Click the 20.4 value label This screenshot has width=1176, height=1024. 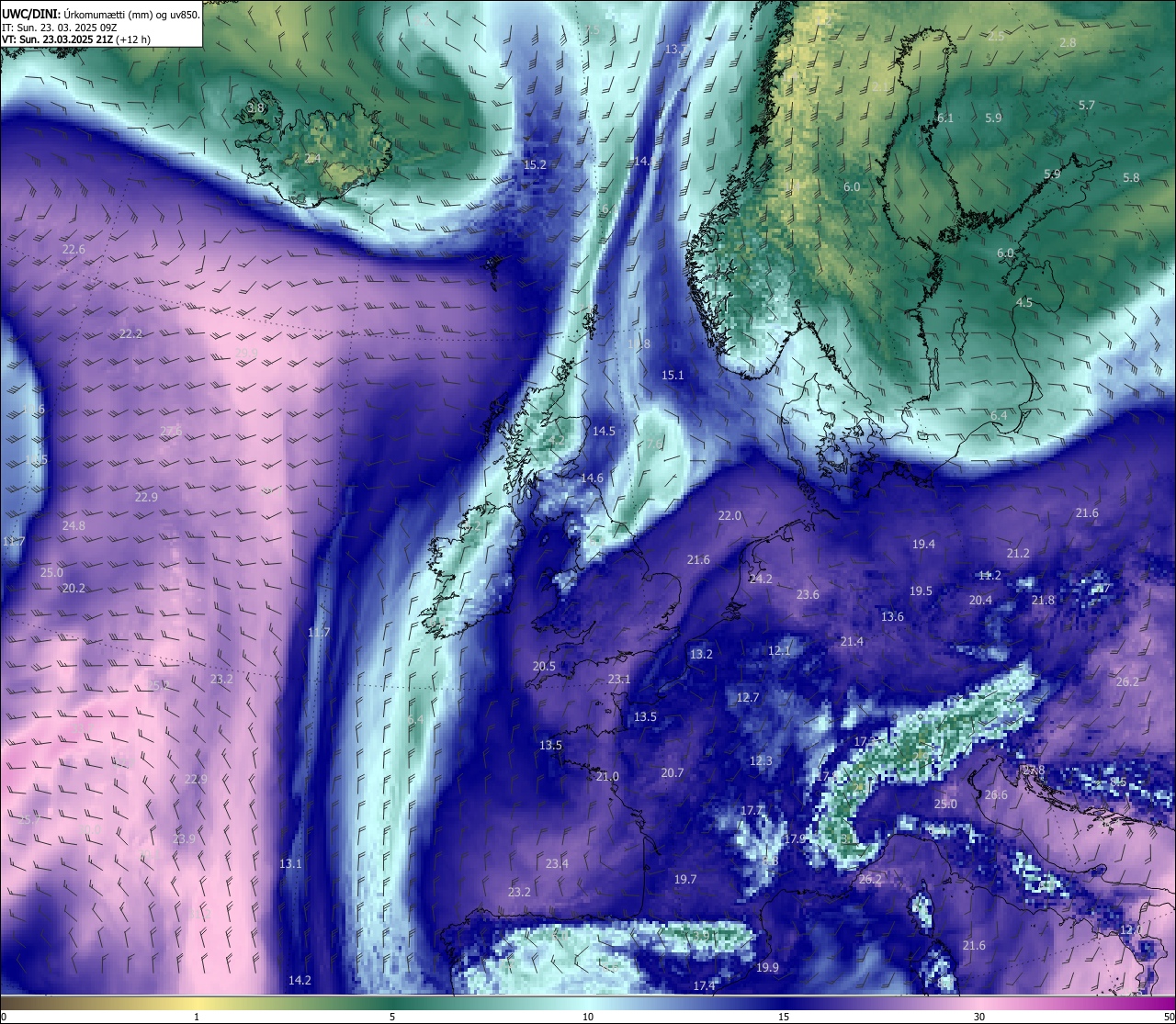point(980,600)
